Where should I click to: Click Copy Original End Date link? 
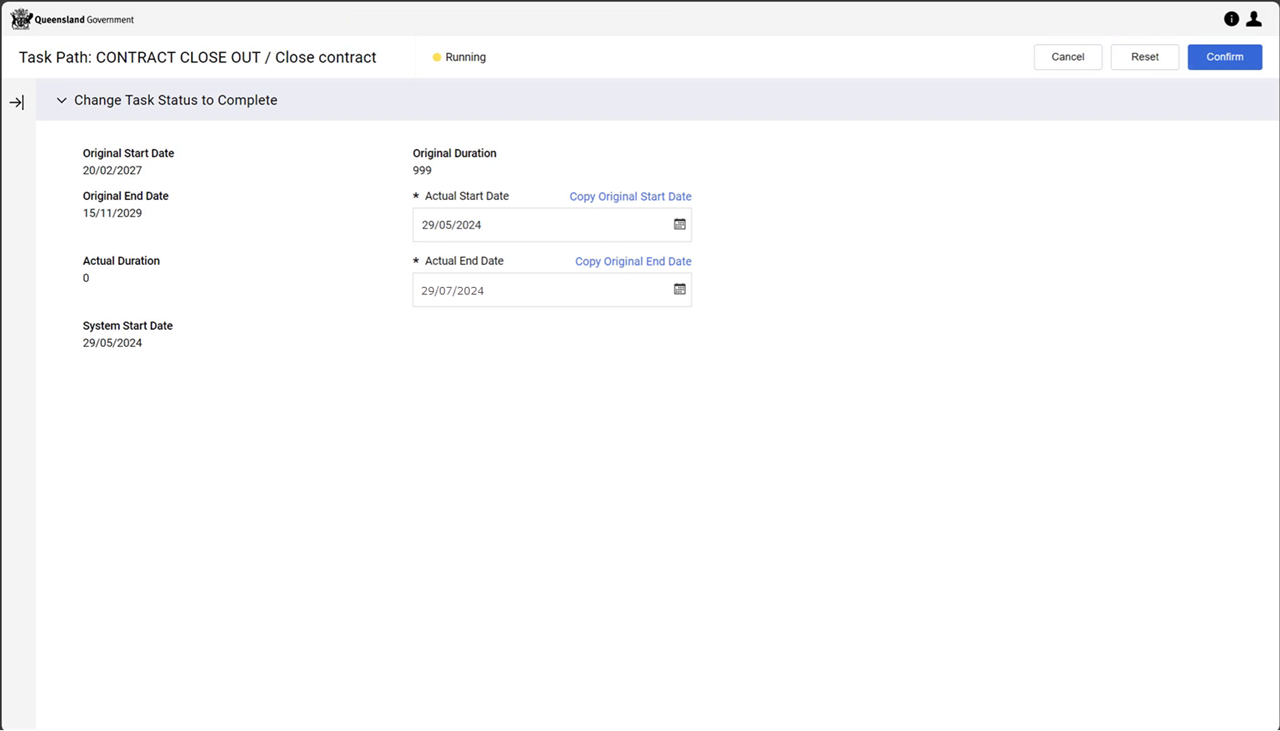click(633, 261)
